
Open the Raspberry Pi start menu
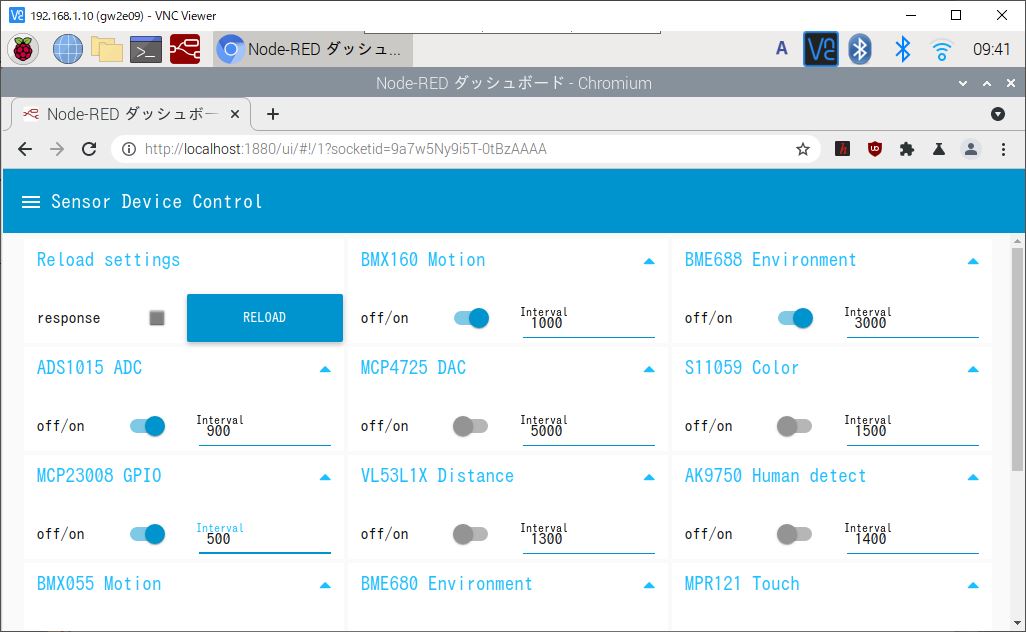click(23, 49)
